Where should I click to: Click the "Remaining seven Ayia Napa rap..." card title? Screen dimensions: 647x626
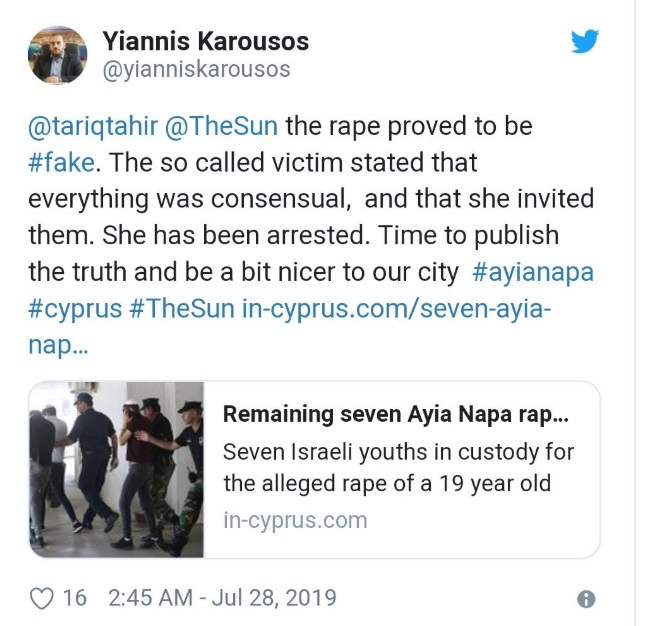(x=396, y=414)
